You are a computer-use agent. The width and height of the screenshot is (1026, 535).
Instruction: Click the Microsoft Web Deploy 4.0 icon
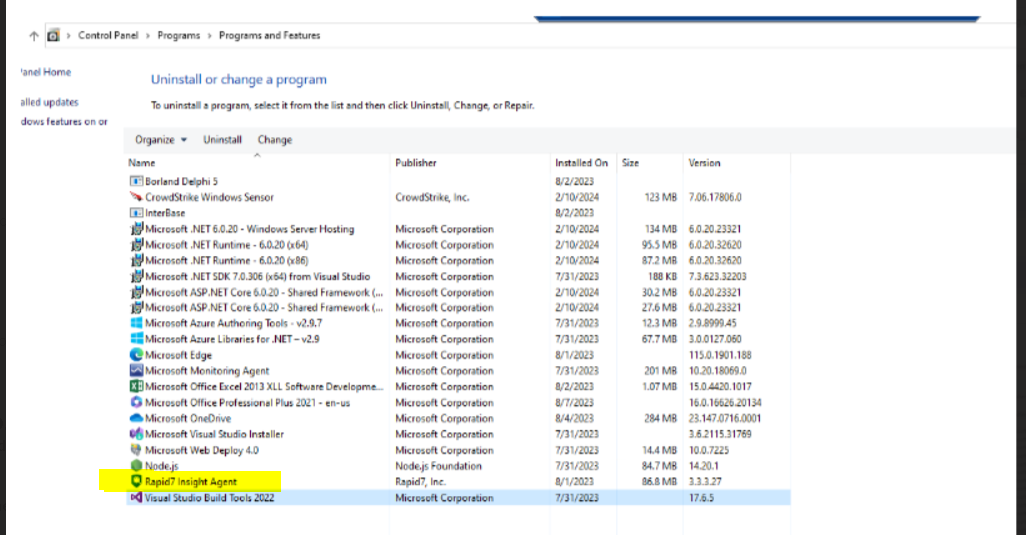pyautogui.click(x=136, y=450)
